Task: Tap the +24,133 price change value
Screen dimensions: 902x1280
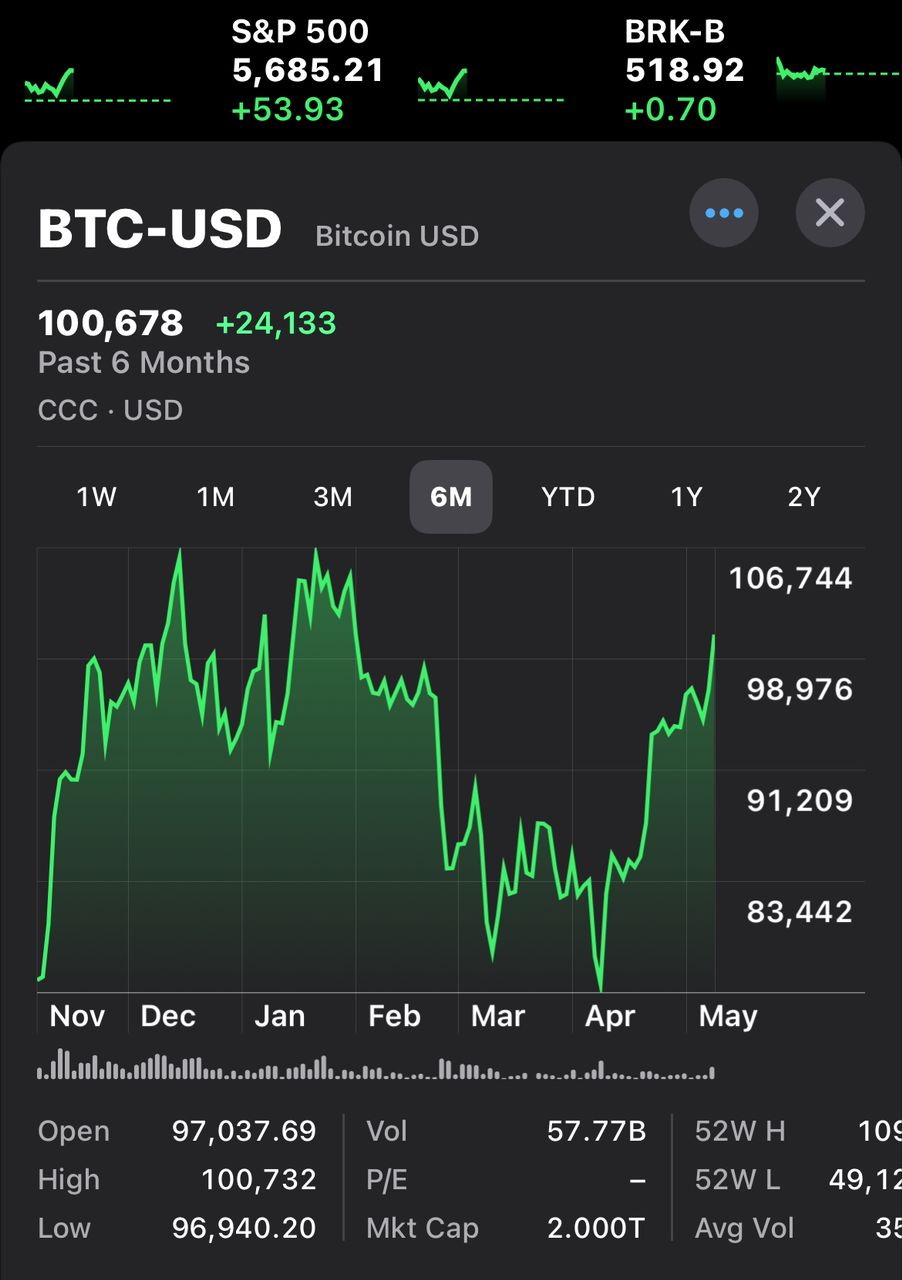Action: (276, 324)
